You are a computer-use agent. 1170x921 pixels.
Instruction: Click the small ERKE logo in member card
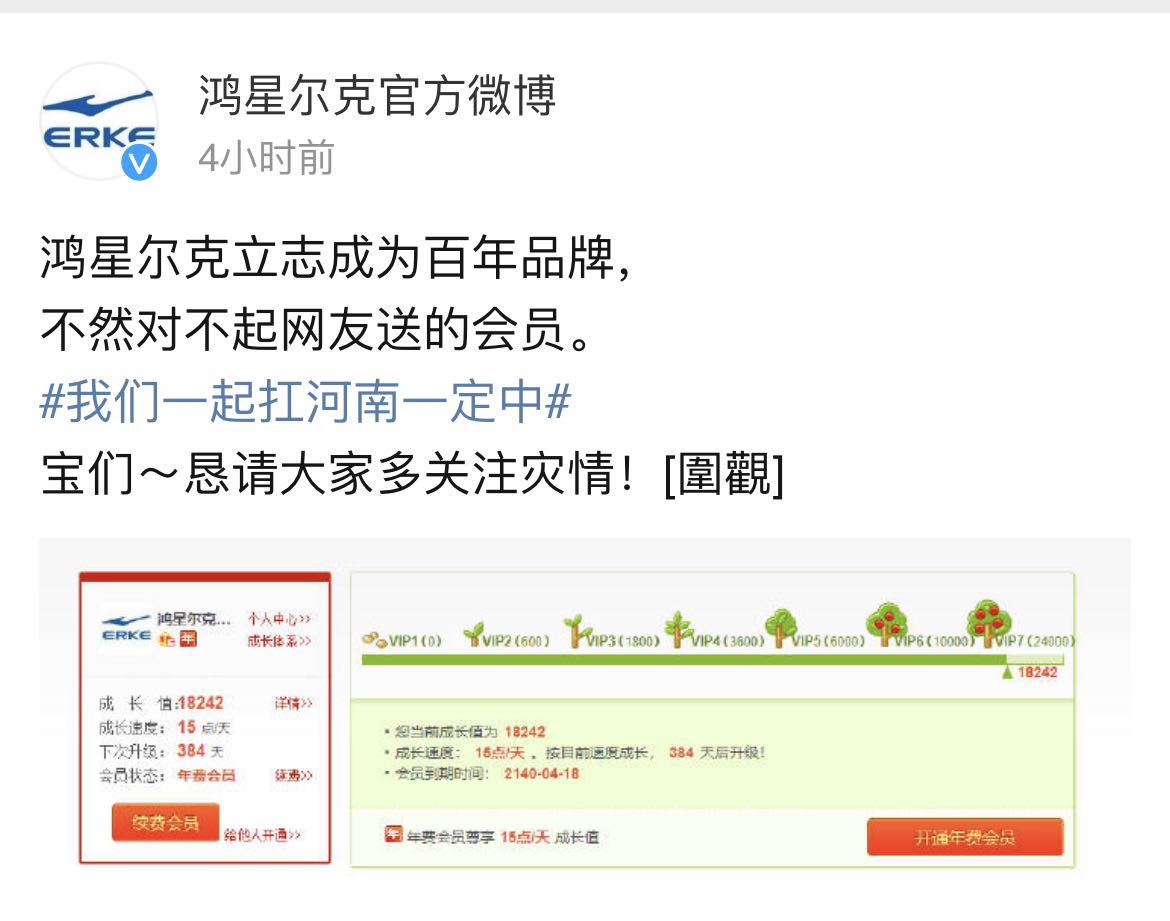click(x=126, y=629)
